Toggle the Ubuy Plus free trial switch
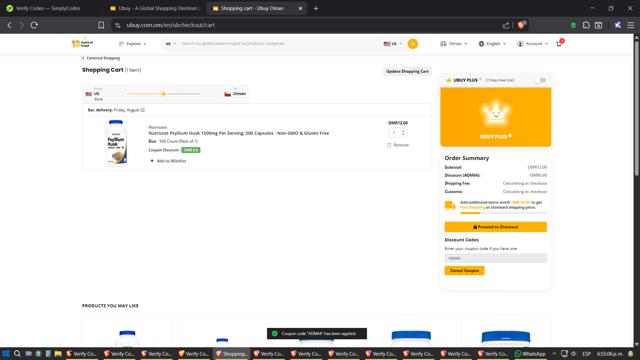 (x=541, y=80)
